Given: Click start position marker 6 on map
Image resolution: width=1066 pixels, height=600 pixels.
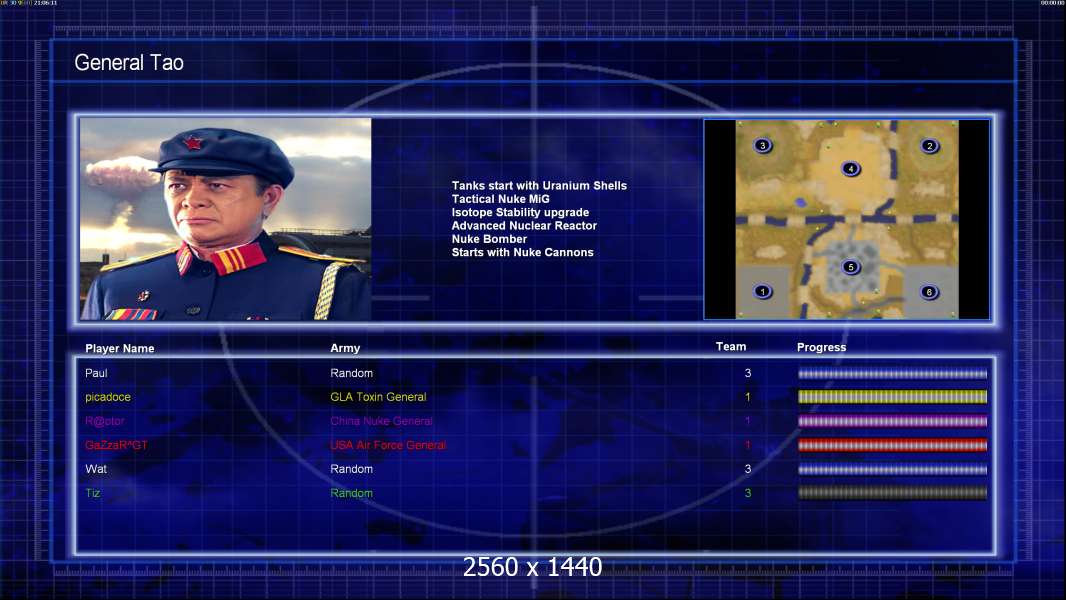Looking at the screenshot, I should pyautogui.click(x=929, y=292).
